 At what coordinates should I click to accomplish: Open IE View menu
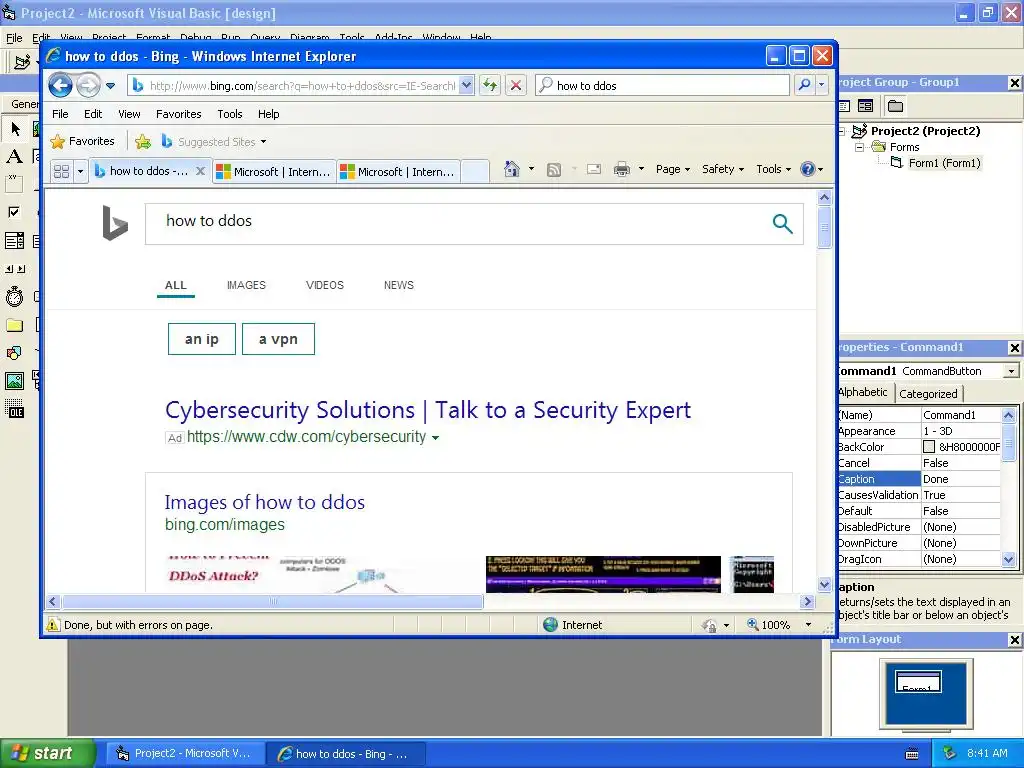(129, 114)
